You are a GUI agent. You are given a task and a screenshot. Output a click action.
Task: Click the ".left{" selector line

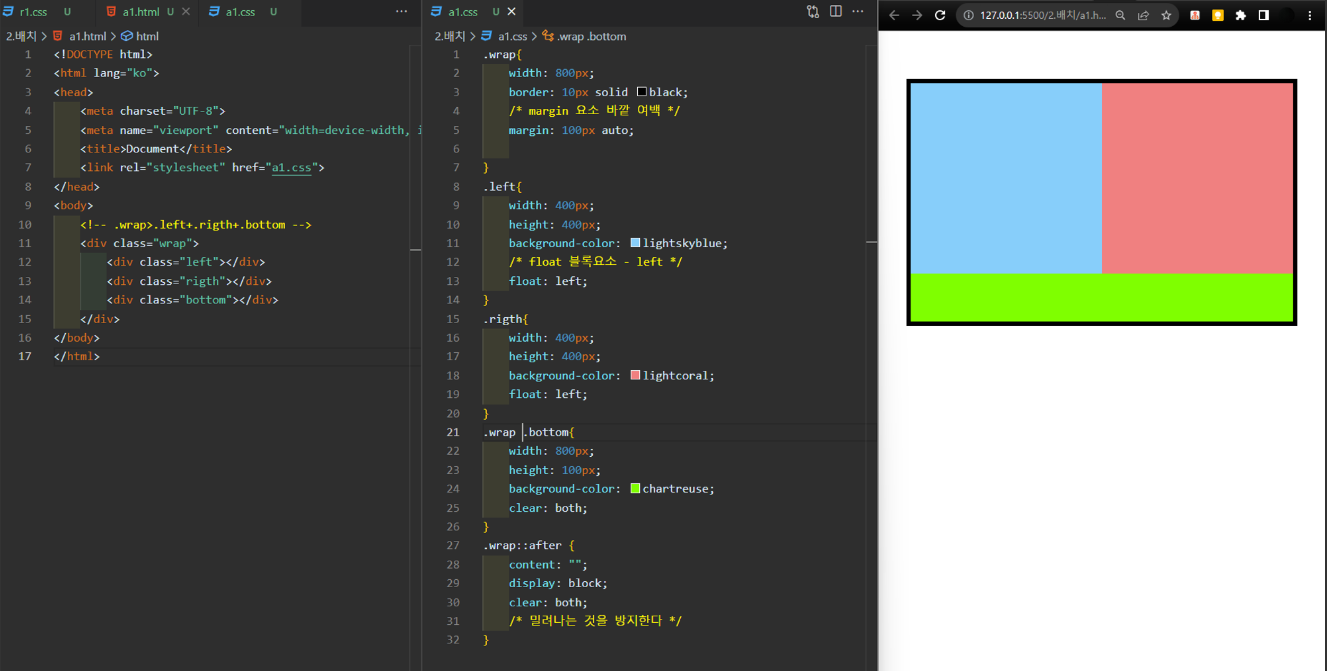[x=502, y=186]
